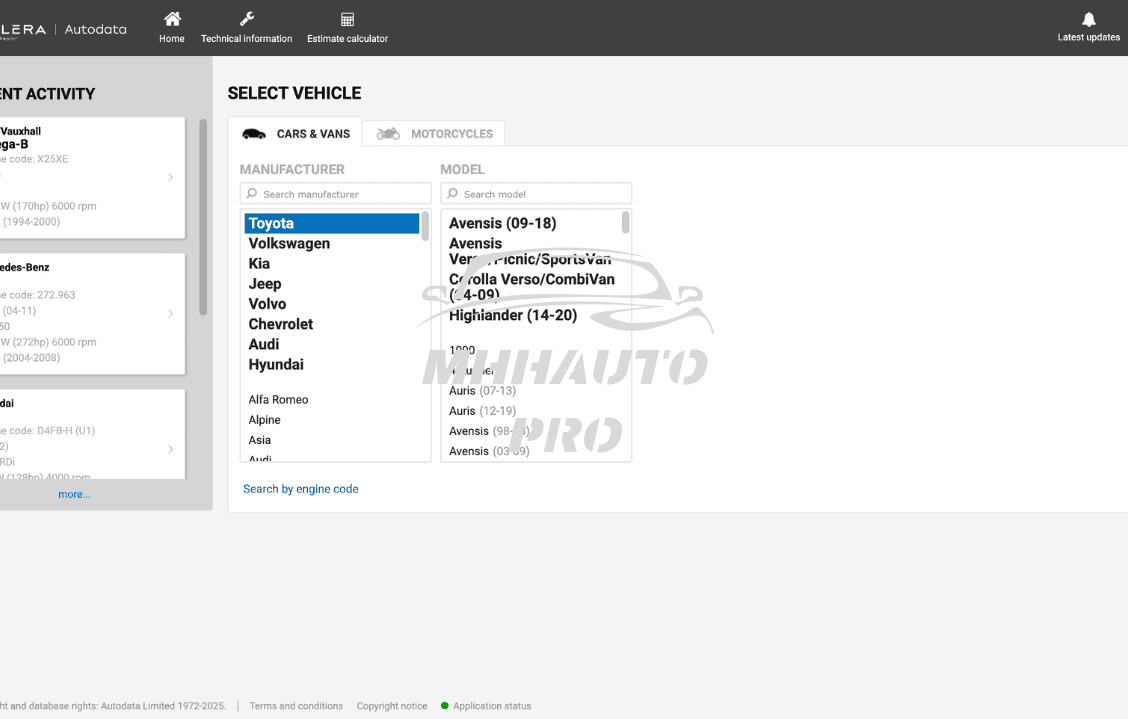Open Latest updates bell icon
Screen dimensions: 1128x719
point(1089,19)
